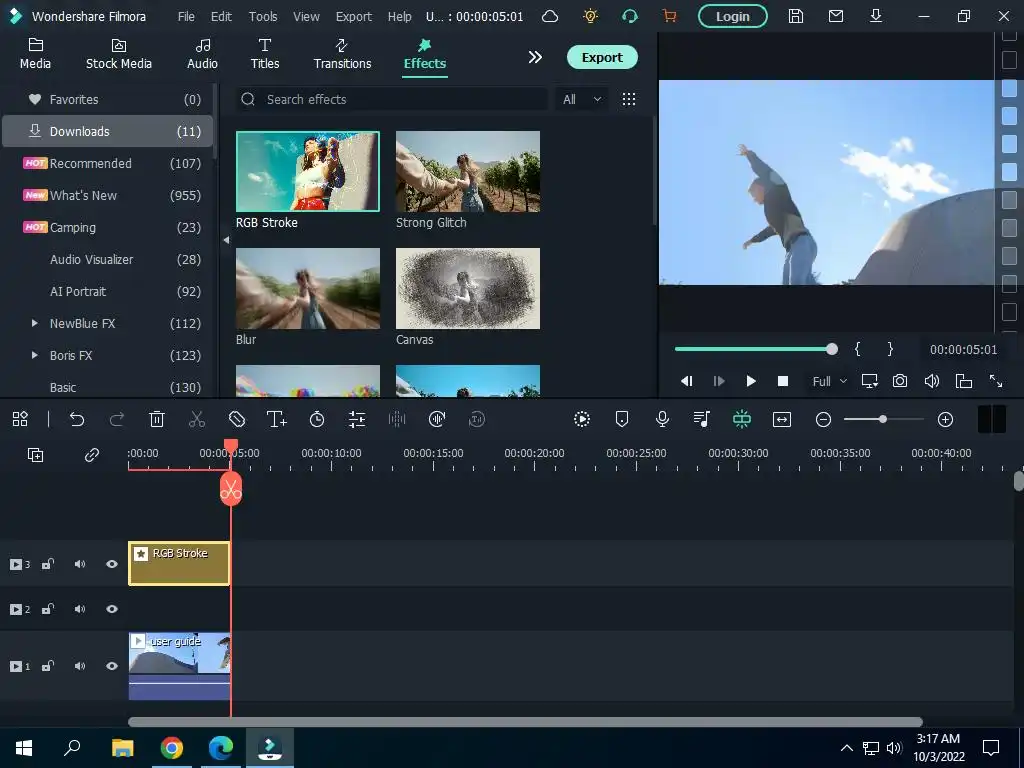Click the save project floppy icon
The image size is (1024, 768).
point(795,16)
